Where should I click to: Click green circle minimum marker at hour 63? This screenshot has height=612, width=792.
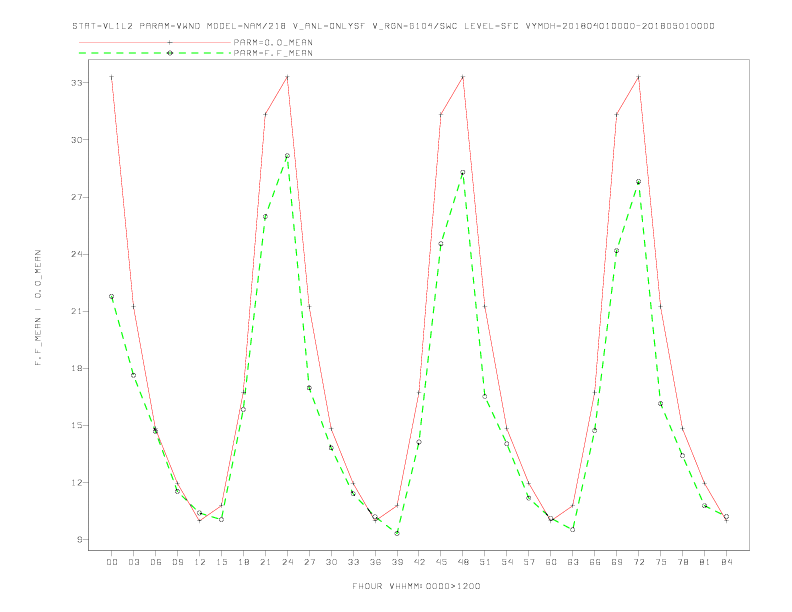(573, 530)
